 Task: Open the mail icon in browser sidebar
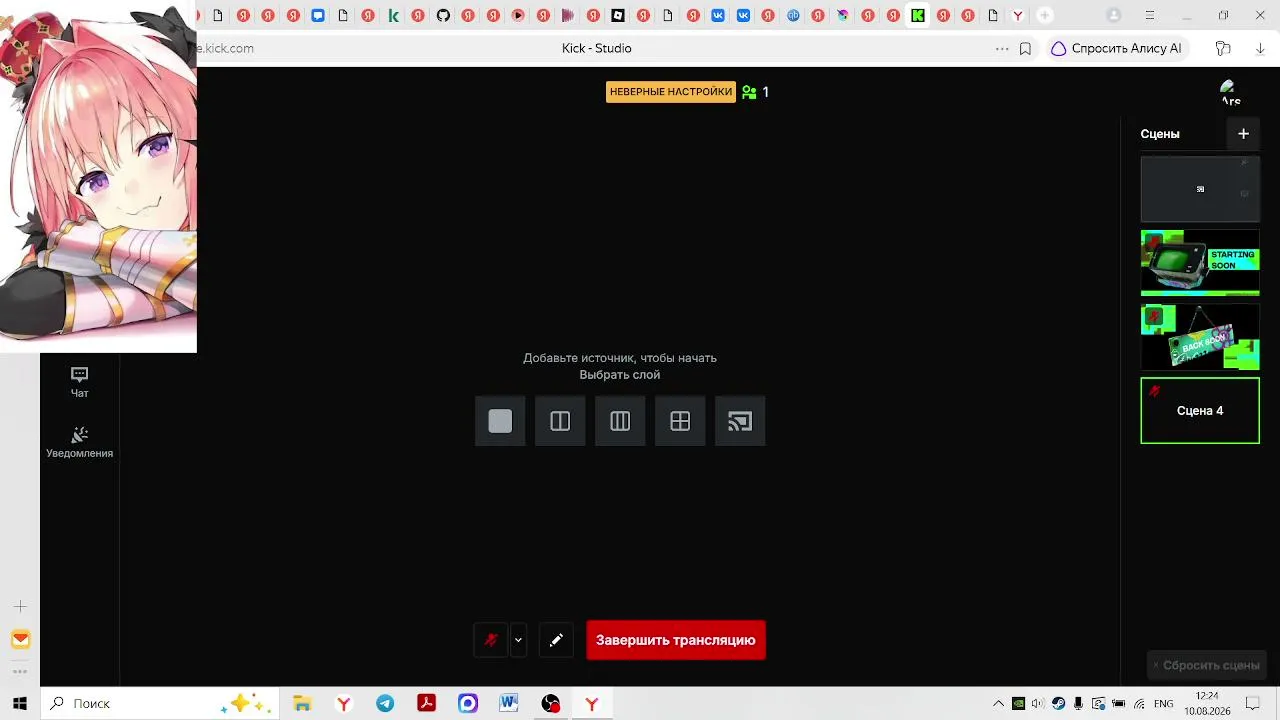20,640
